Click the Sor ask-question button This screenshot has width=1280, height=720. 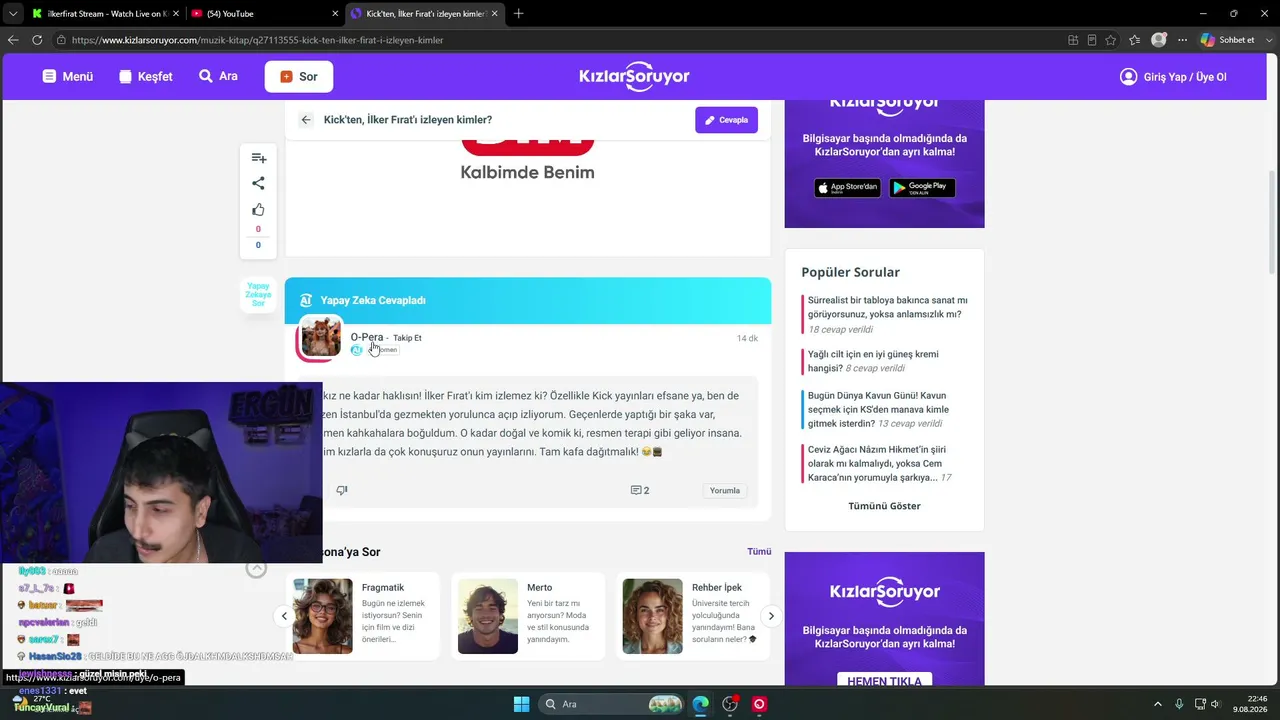(x=298, y=77)
